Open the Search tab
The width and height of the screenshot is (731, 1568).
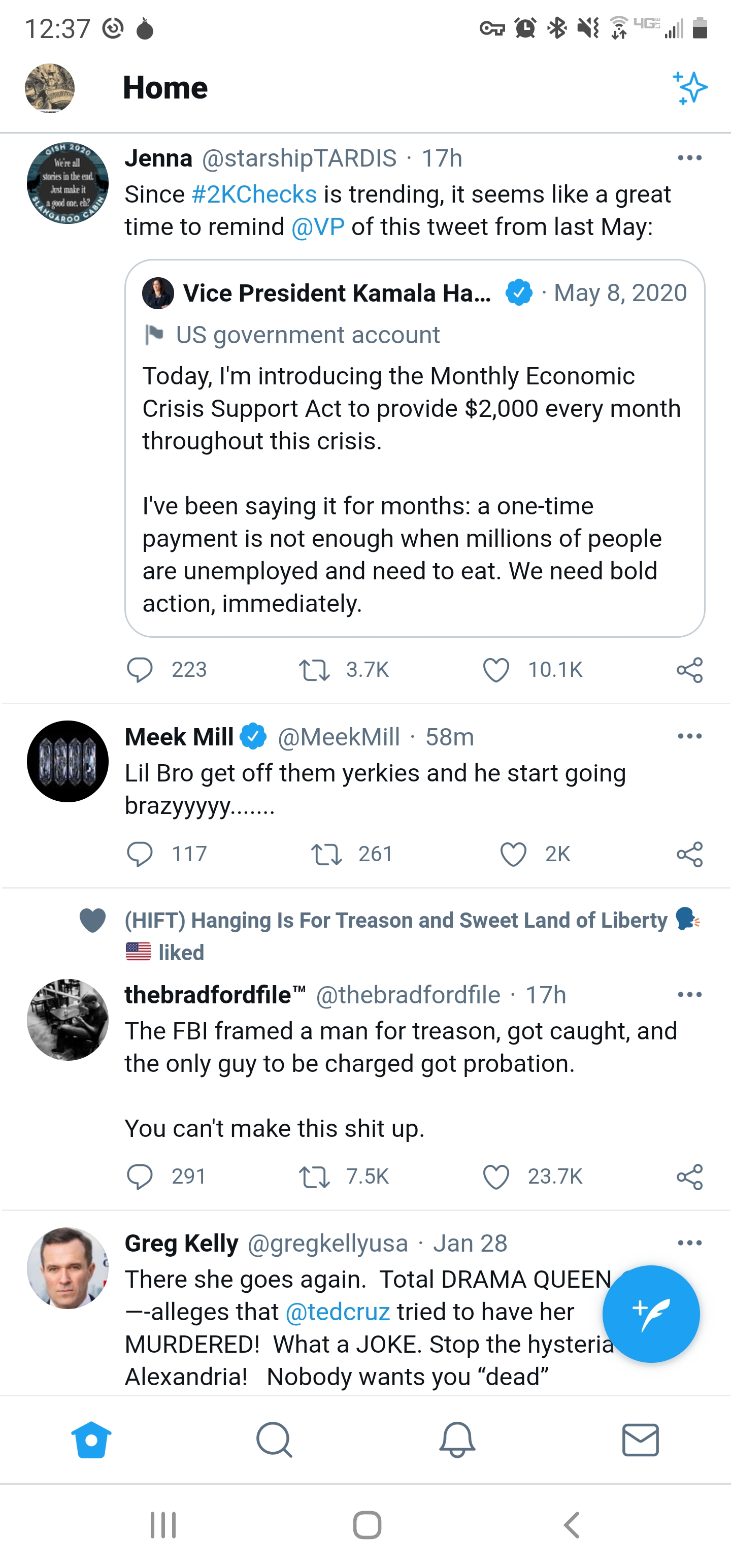(x=274, y=1440)
